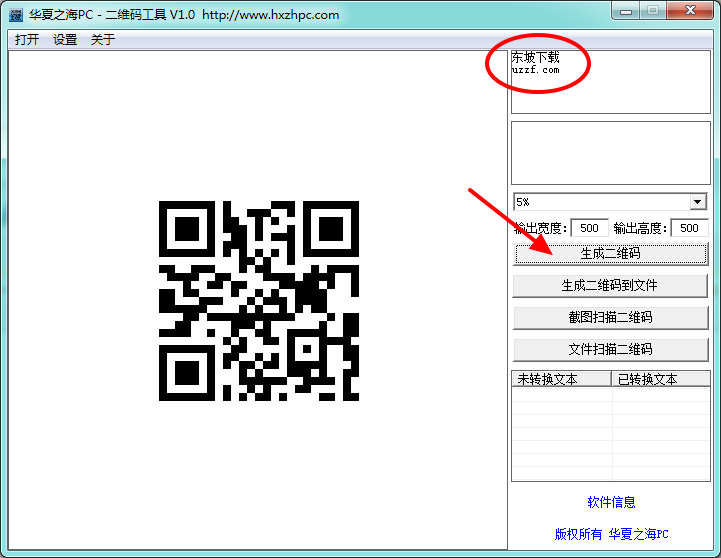Expand the 5% dropdown arrow
Screen dimensions: 721x558
tap(698, 202)
